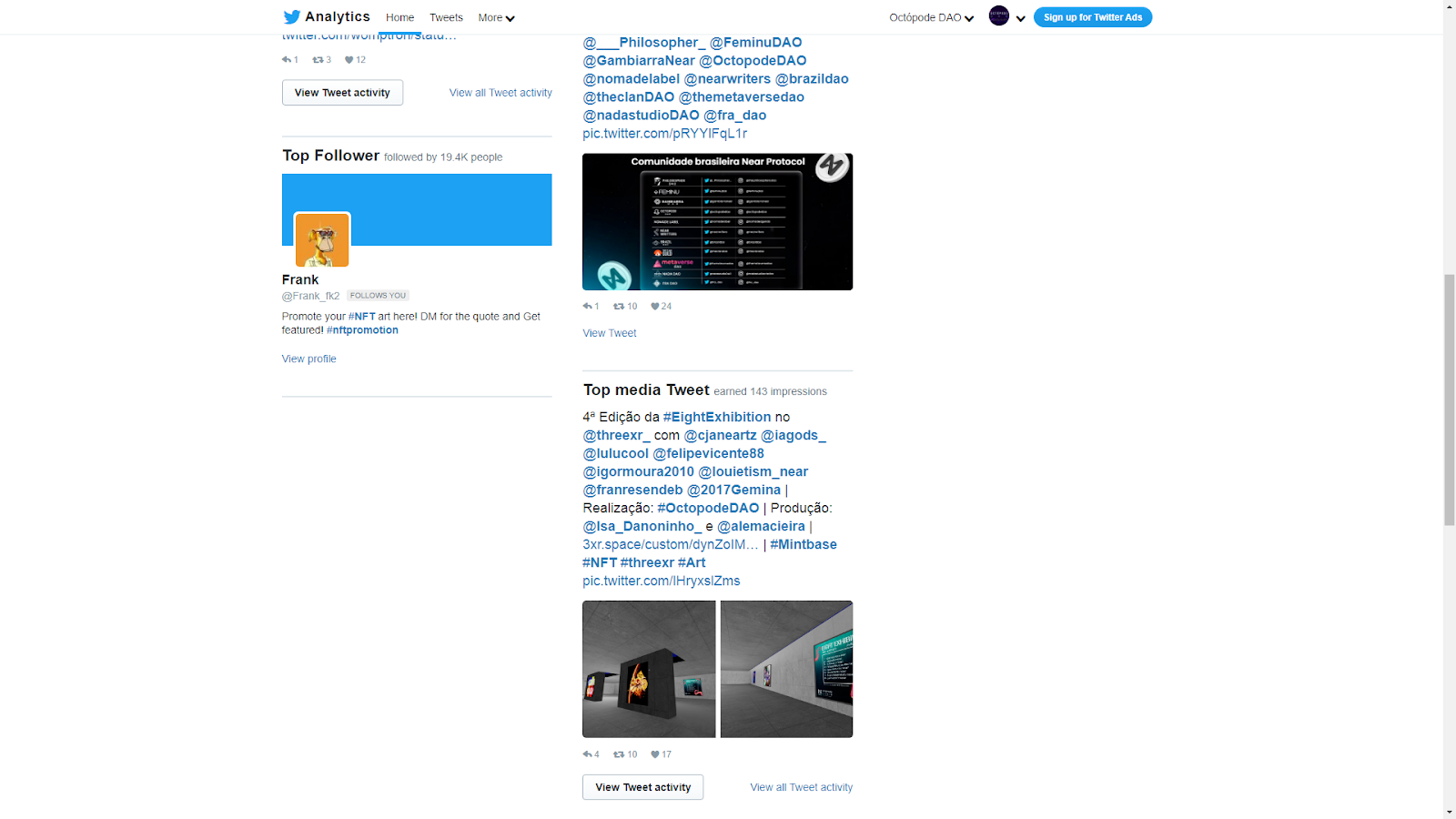The width and height of the screenshot is (1456, 819).
Task: Expand the More menu
Action: tap(496, 17)
